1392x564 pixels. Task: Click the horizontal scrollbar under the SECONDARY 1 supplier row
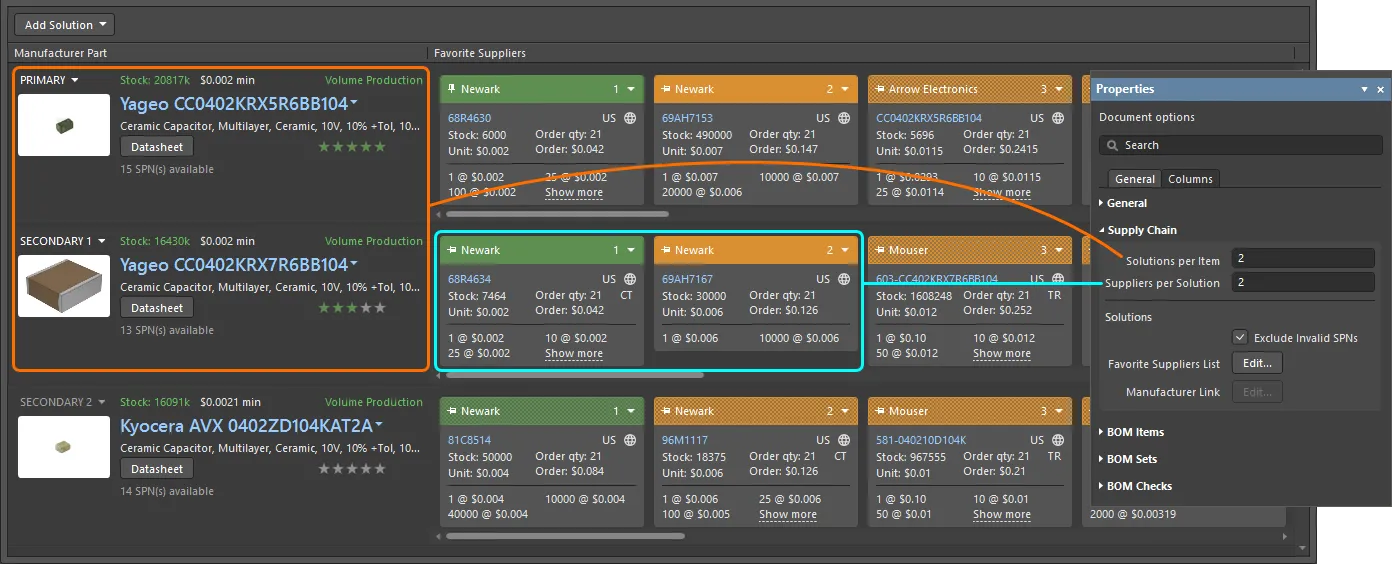pos(574,375)
